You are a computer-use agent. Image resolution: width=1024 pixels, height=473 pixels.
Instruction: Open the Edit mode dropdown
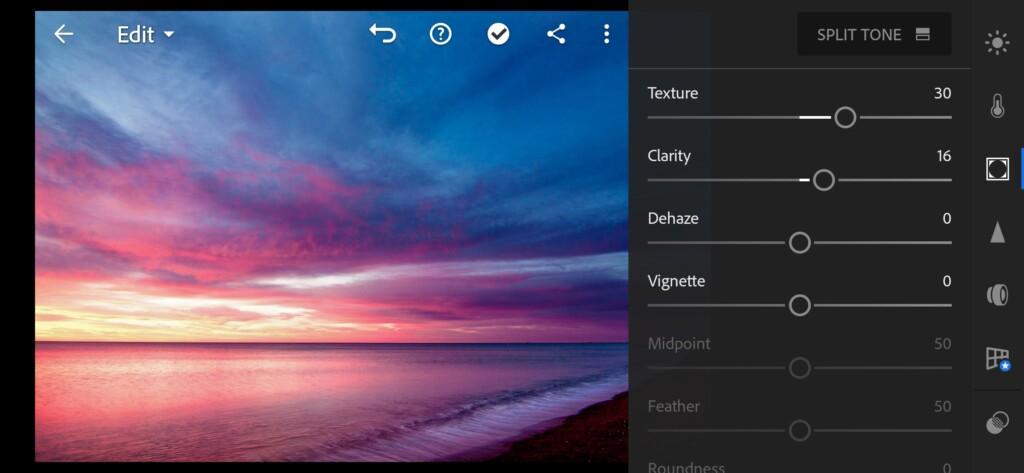pyautogui.click(x=145, y=34)
